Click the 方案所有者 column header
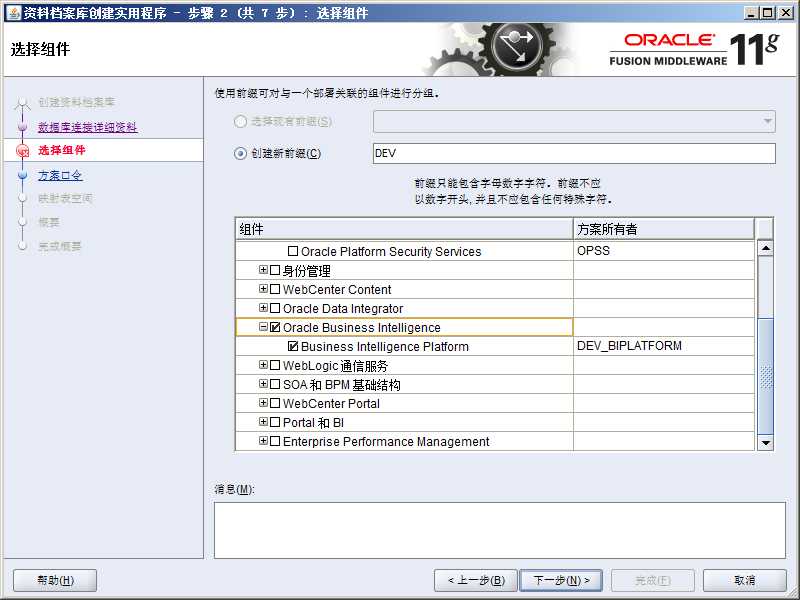This screenshot has height=600, width=800. (663, 229)
